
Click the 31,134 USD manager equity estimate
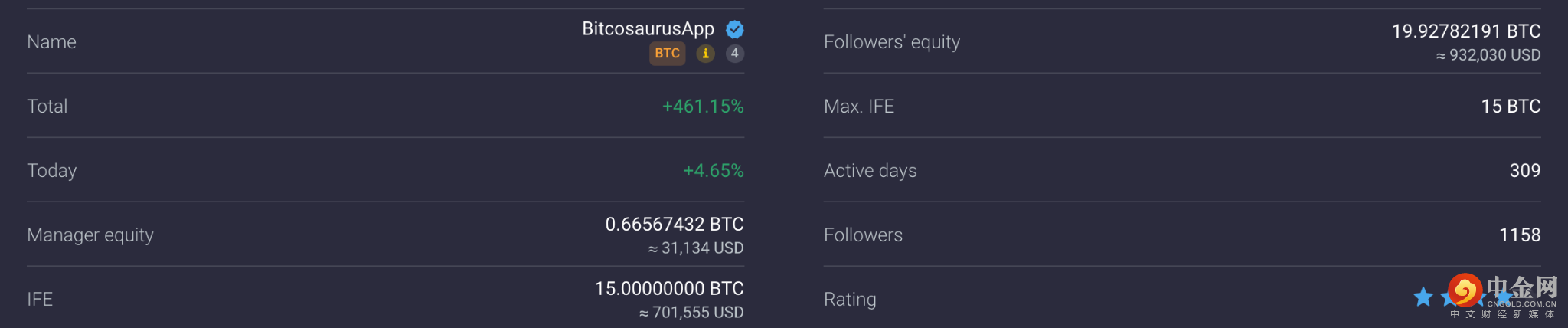(x=696, y=248)
